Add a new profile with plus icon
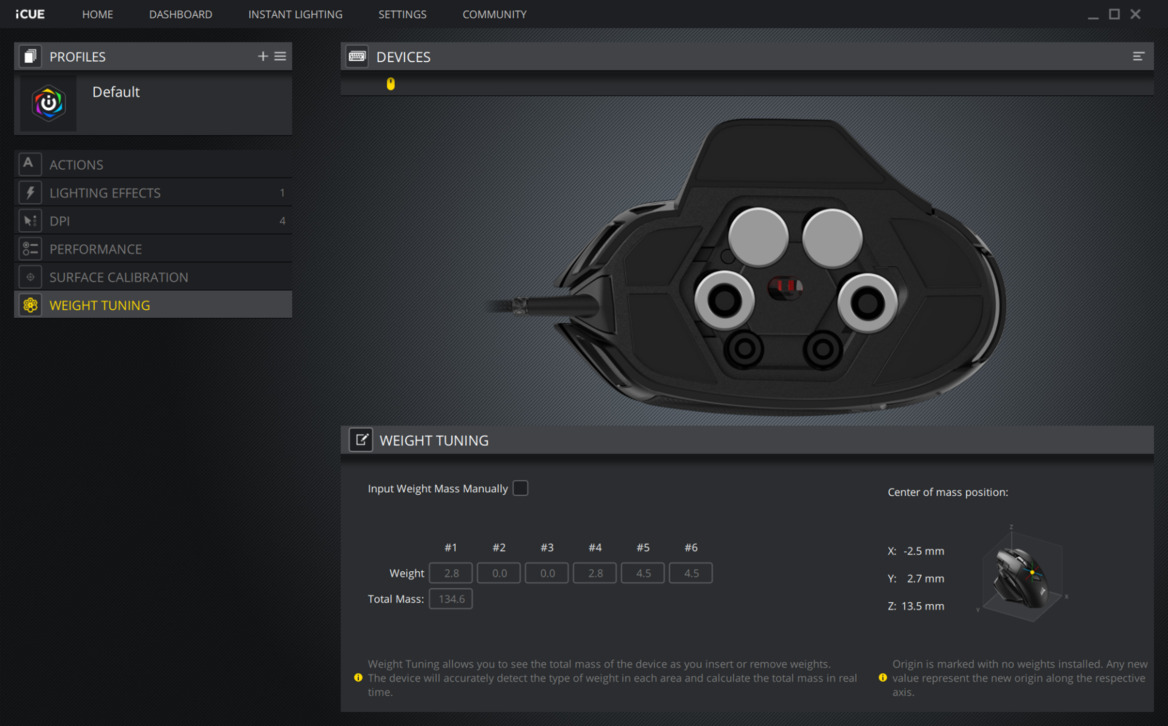The width and height of the screenshot is (1168, 726). 262,57
